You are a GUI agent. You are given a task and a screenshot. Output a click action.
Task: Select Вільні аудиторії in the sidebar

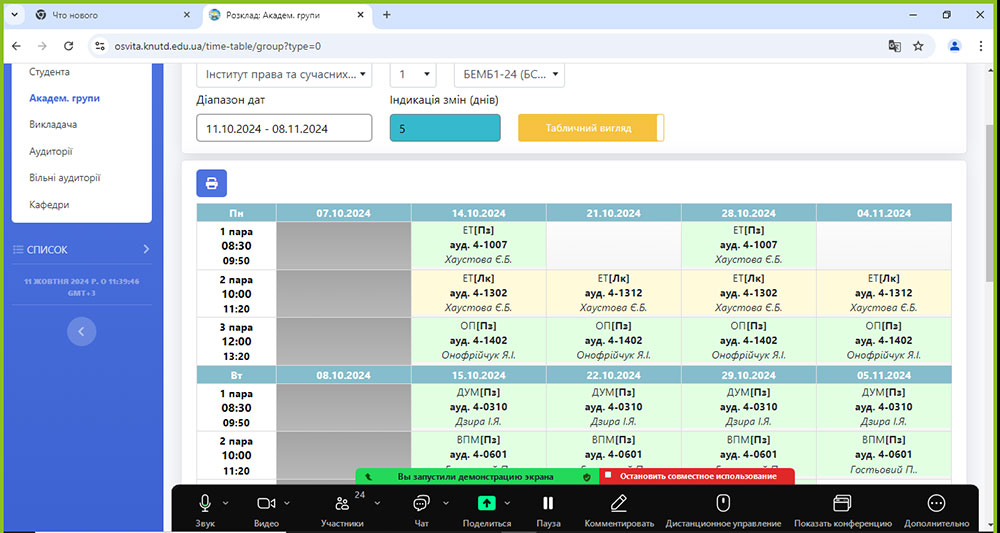coord(64,178)
